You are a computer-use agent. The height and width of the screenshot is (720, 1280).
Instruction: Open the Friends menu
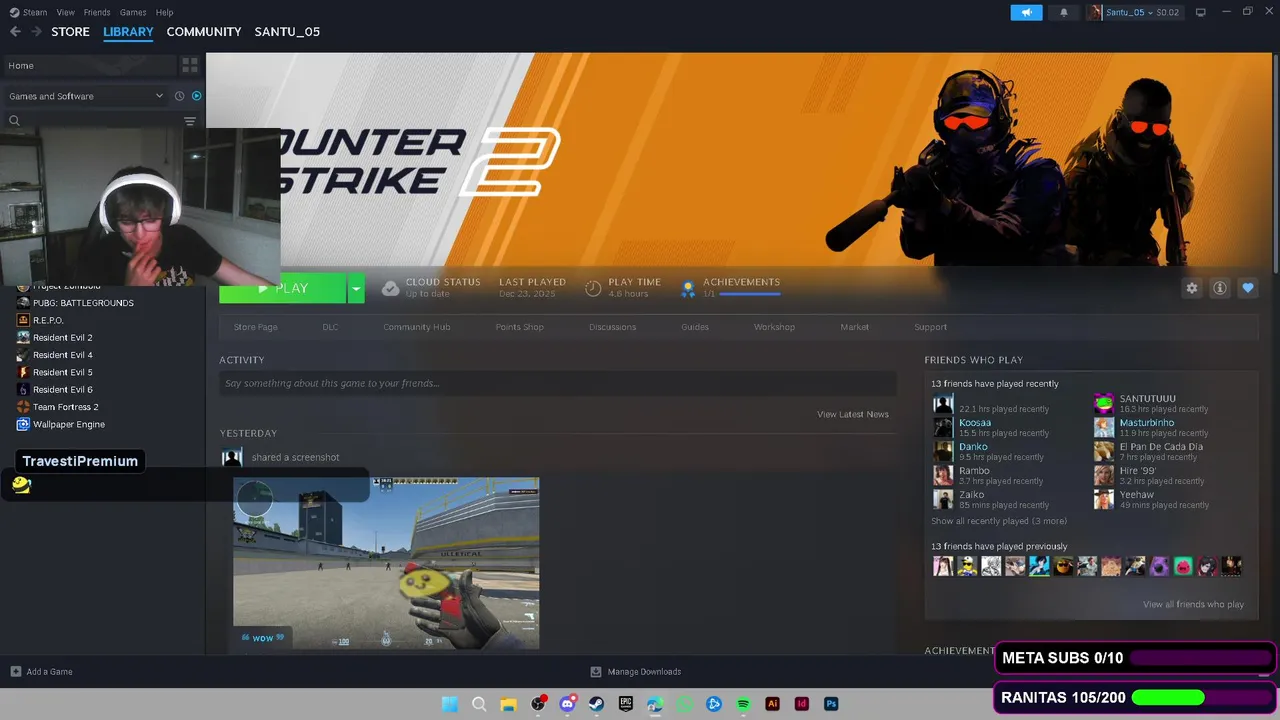(x=97, y=12)
